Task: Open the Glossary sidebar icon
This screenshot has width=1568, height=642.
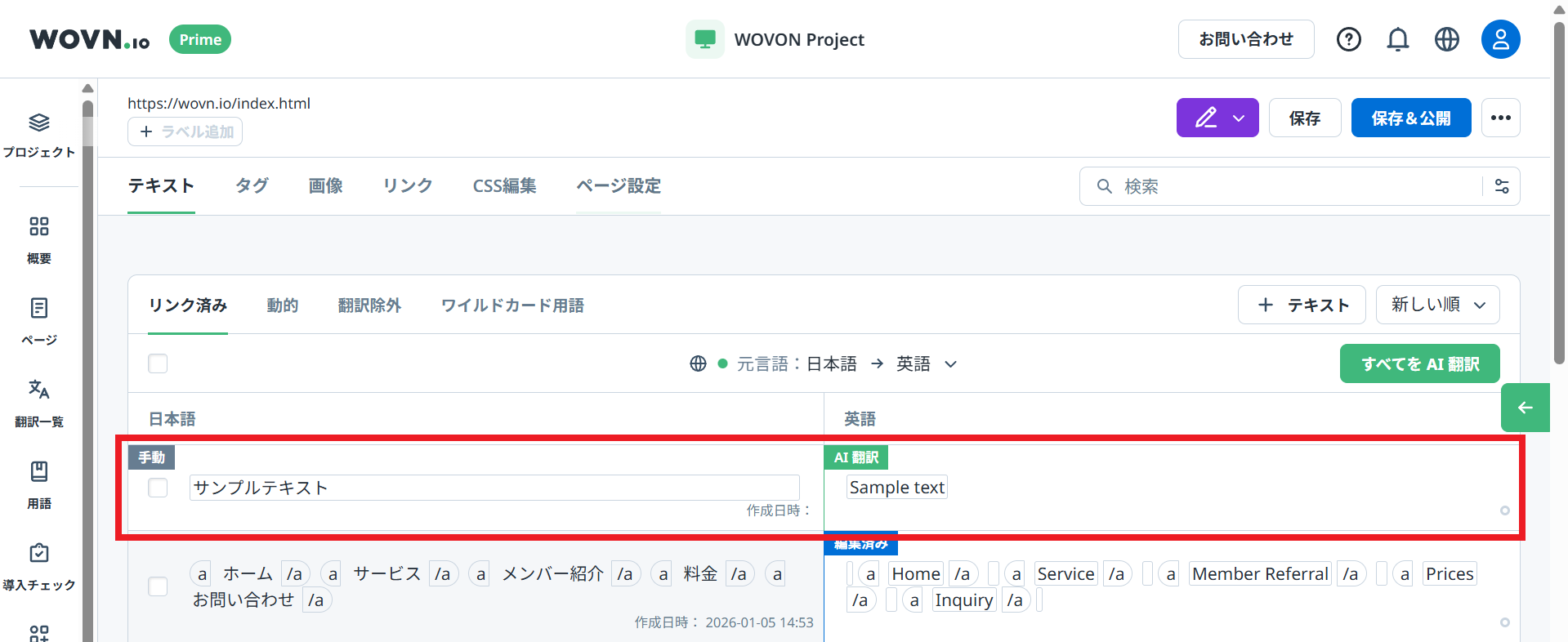Action: click(x=39, y=484)
